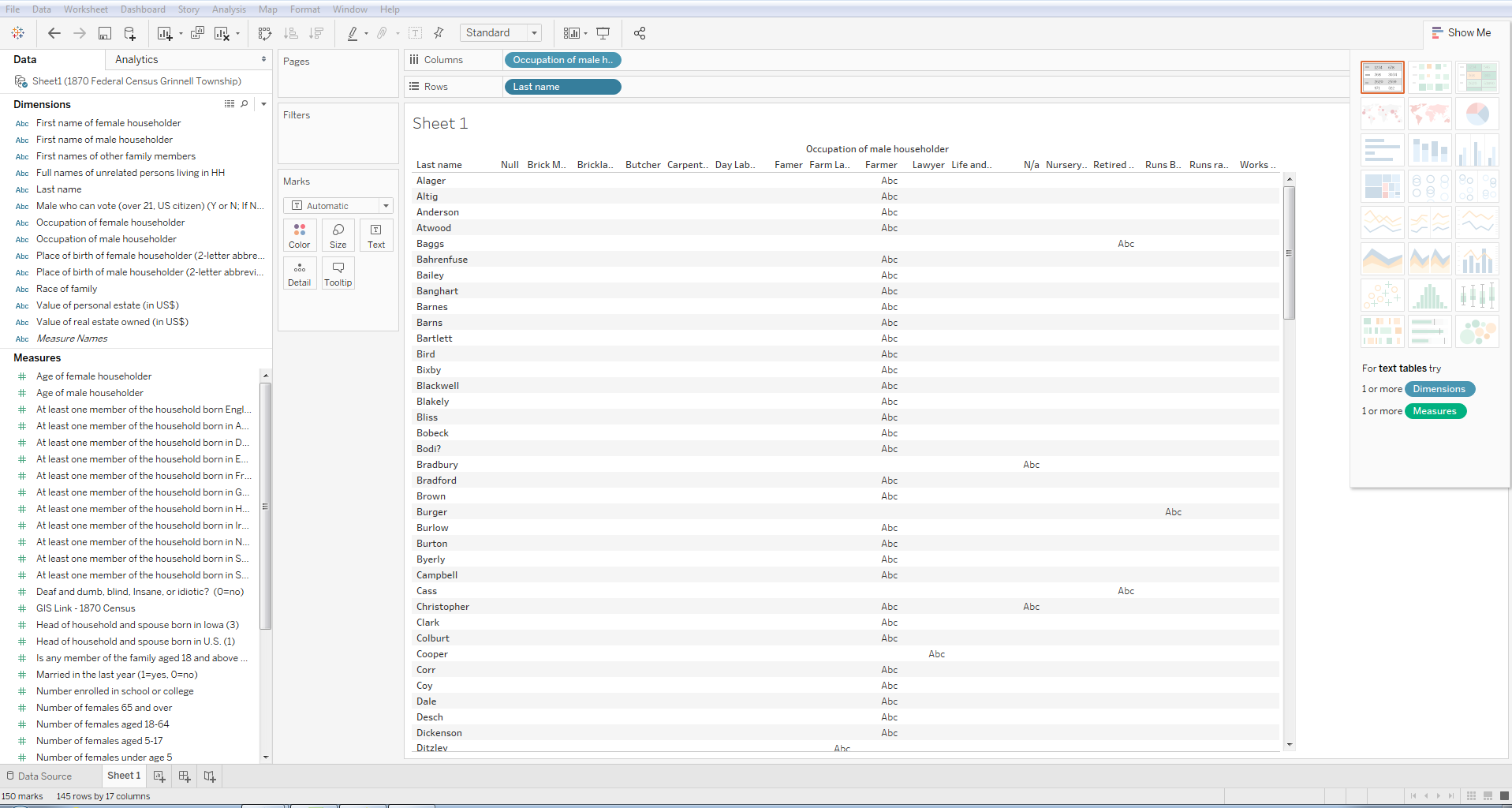Click the New Data Source icon

[x=129, y=33]
